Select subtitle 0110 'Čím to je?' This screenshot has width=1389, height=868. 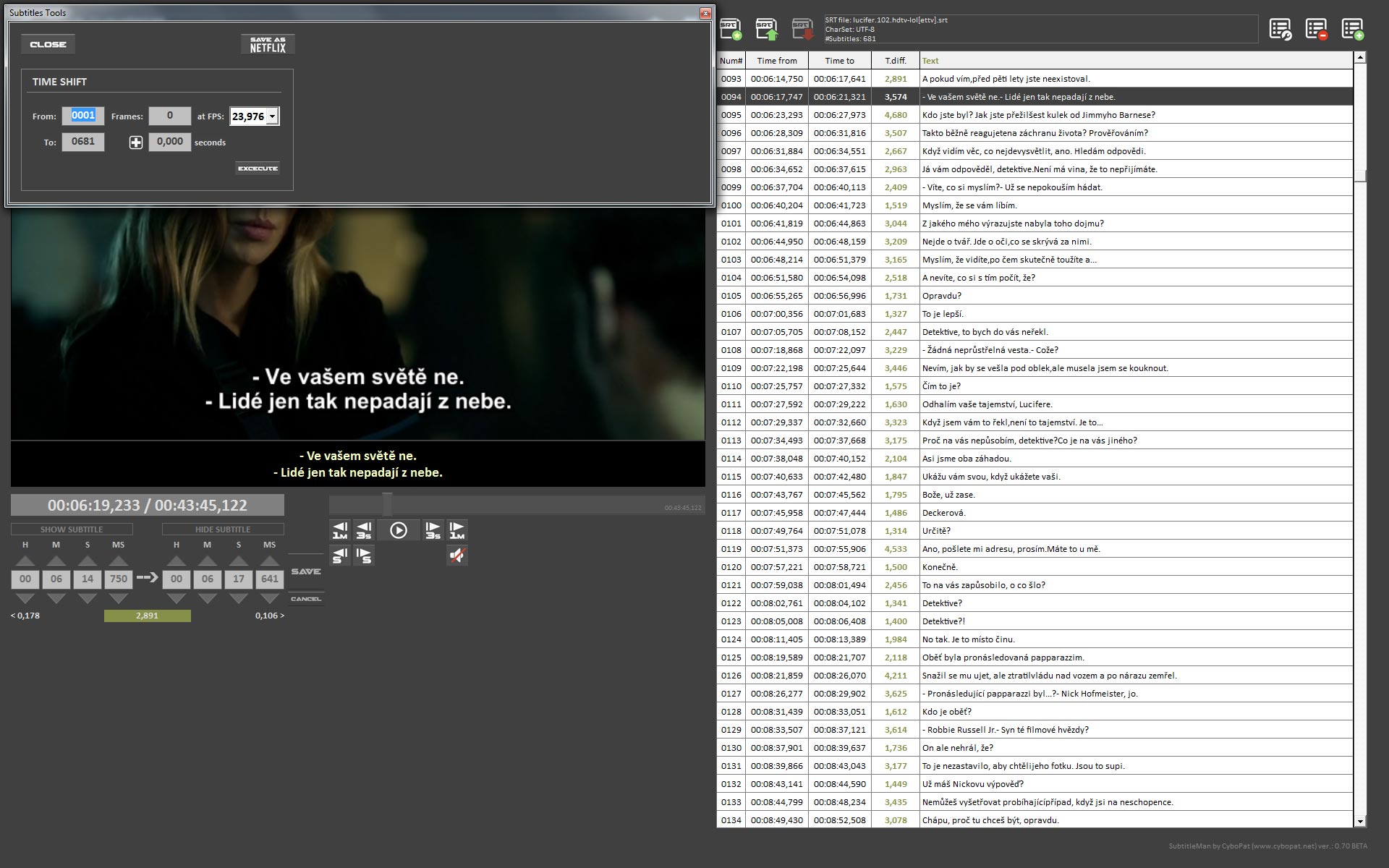[x=1035, y=386]
